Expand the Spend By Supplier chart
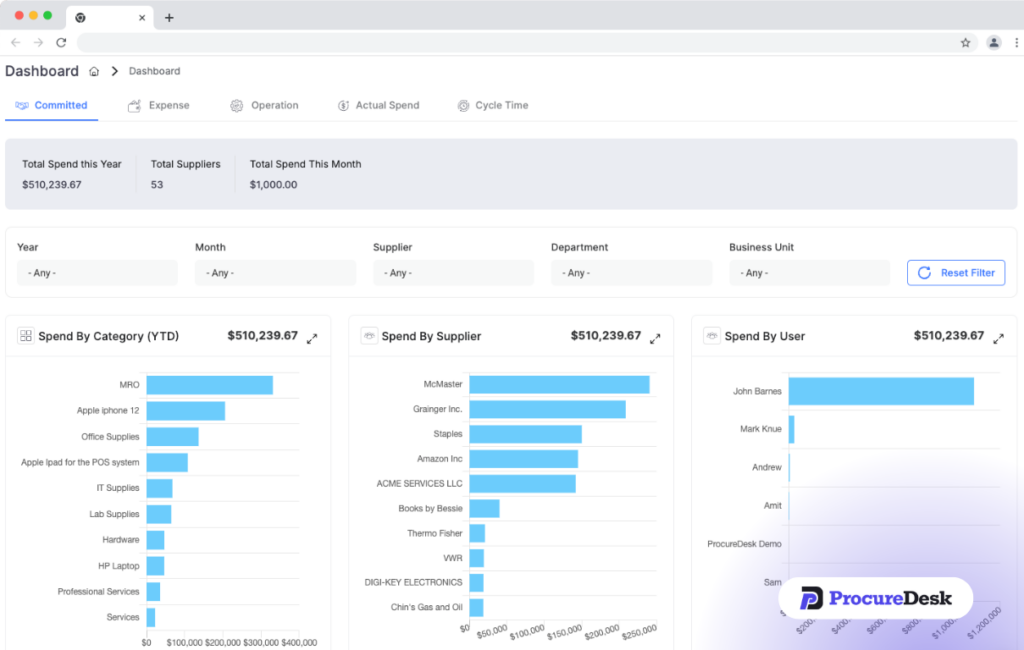Viewport: 1024px width, 650px height. [655, 338]
